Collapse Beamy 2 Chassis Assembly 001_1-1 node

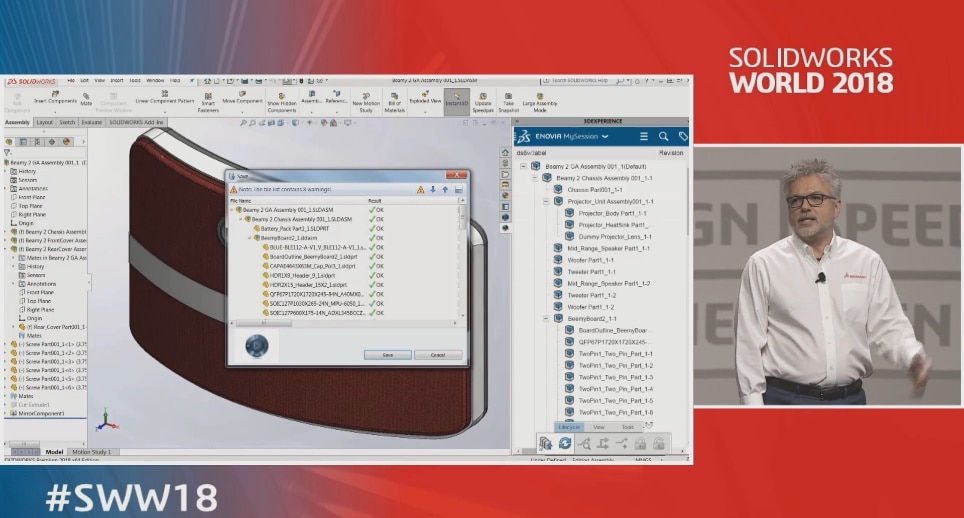click(534, 178)
